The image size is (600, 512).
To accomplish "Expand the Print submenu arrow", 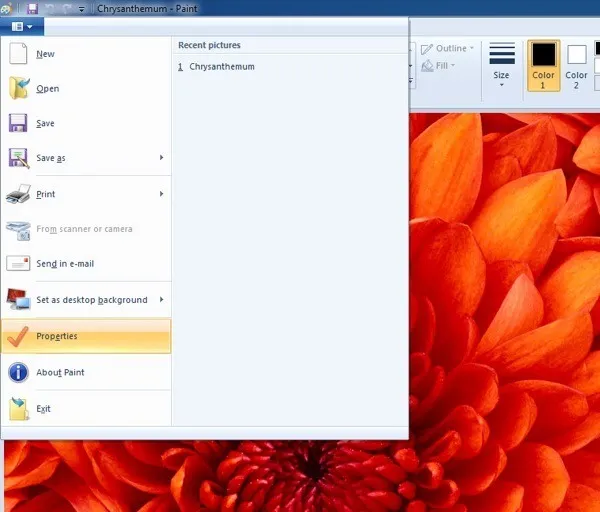I will click(x=161, y=194).
